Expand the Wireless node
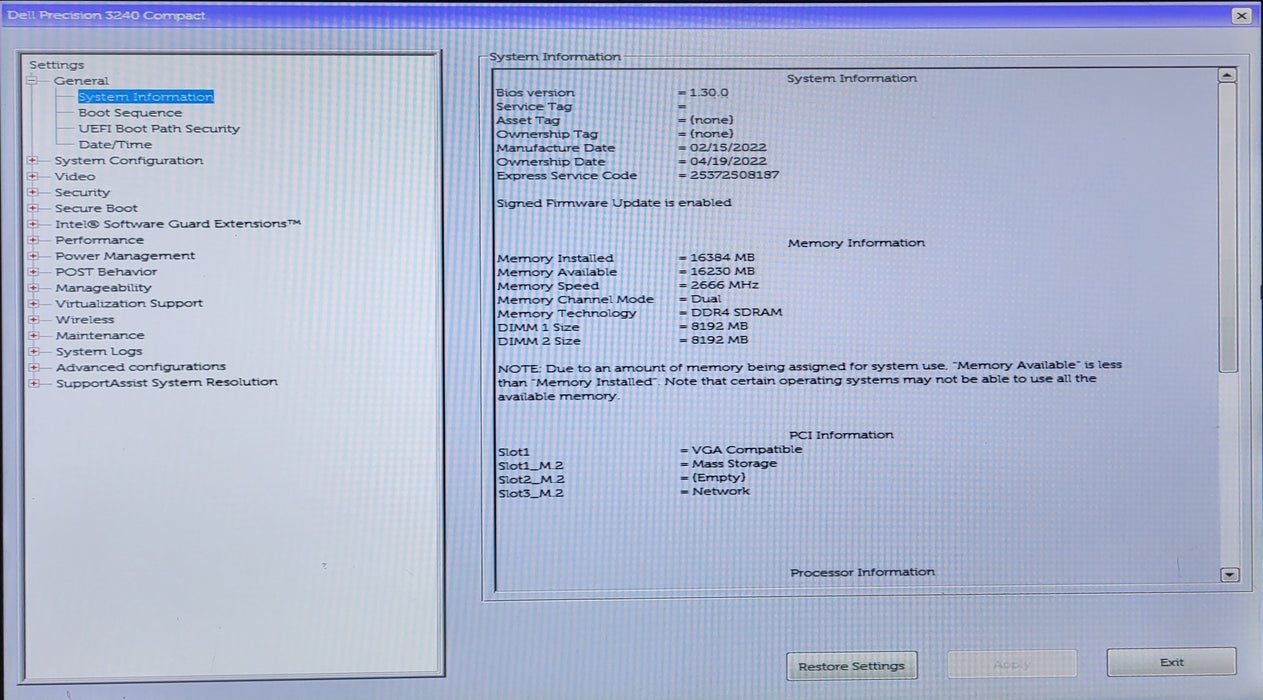1263x700 pixels. (x=33, y=320)
